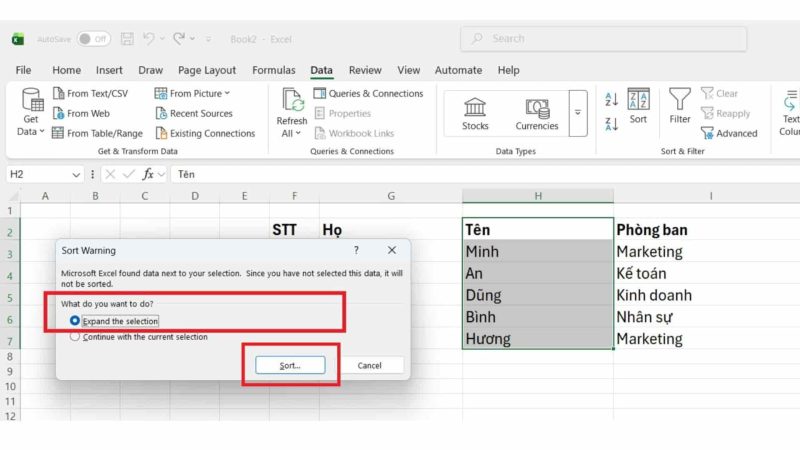Click cell containing Dũng
The image size is (800, 450).
[x=538, y=295]
